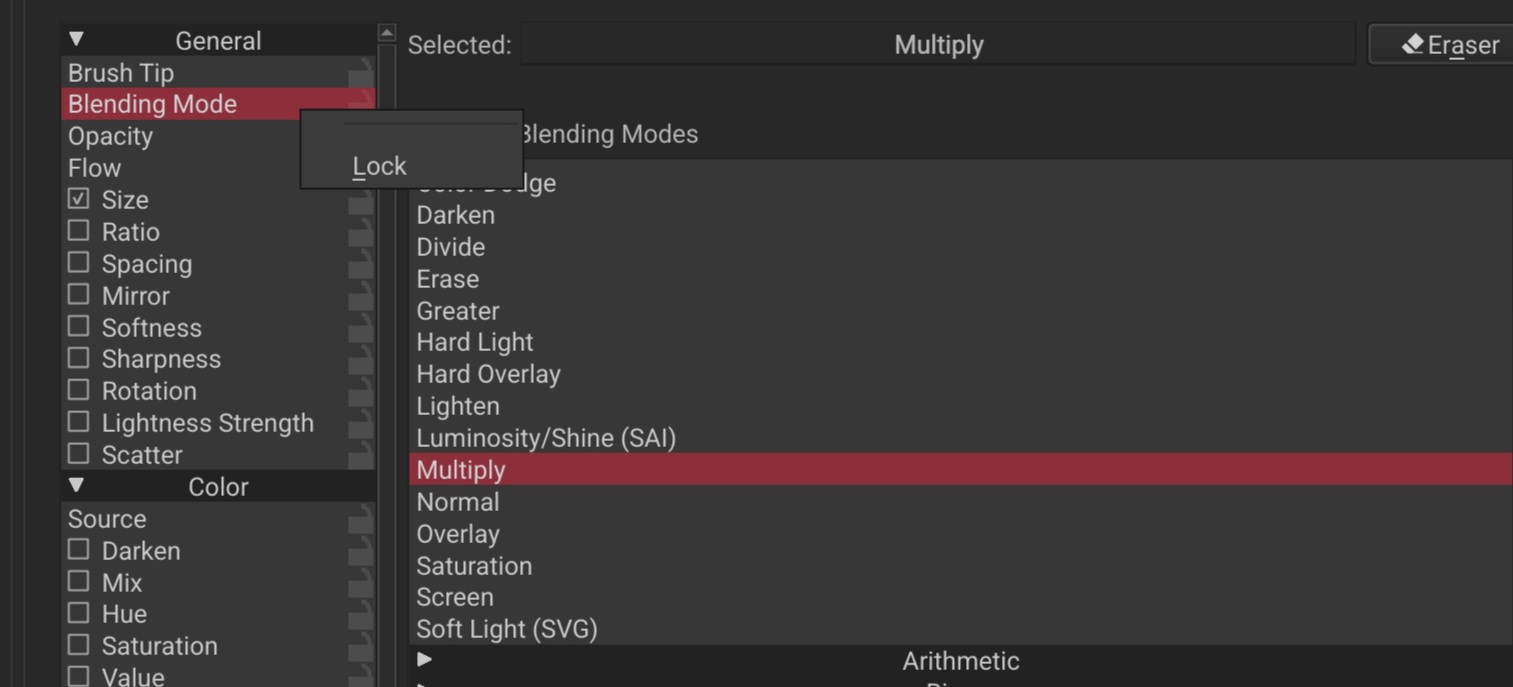Click the options list scrollbar up arrow
This screenshot has width=1513, height=687.
point(387,33)
